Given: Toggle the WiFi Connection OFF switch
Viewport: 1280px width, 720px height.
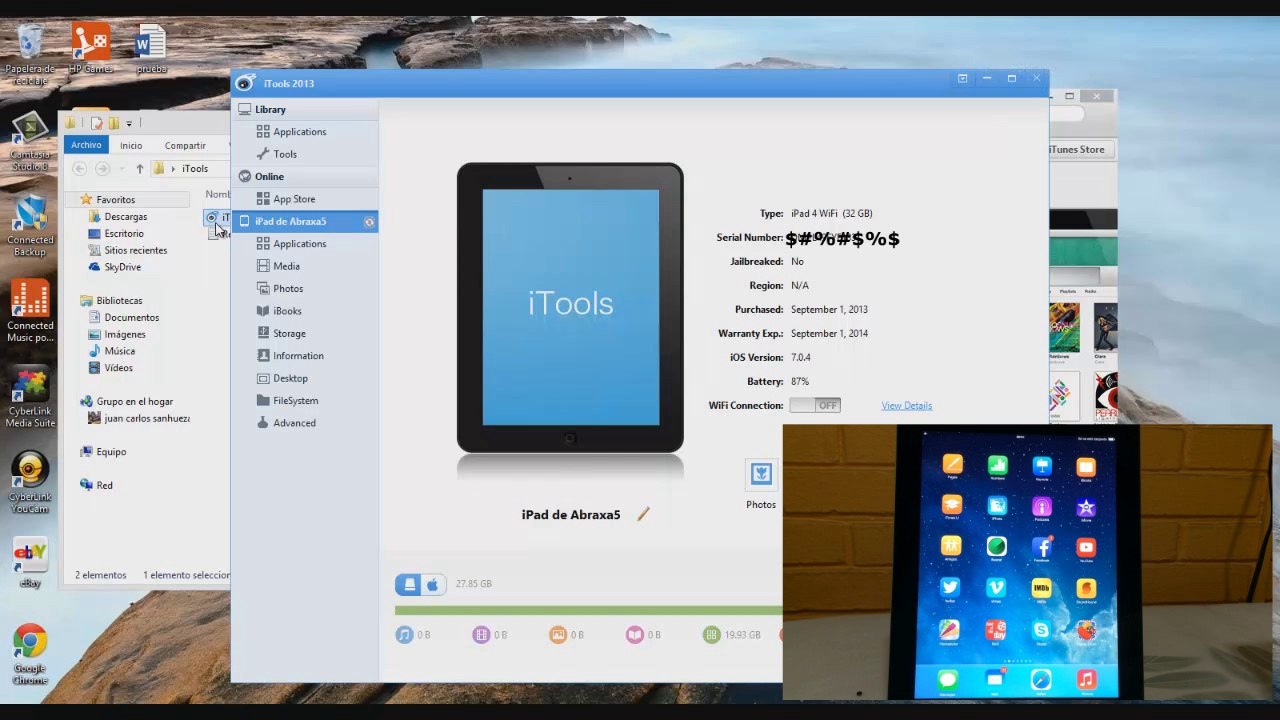Looking at the screenshot, I should [815, 405].
